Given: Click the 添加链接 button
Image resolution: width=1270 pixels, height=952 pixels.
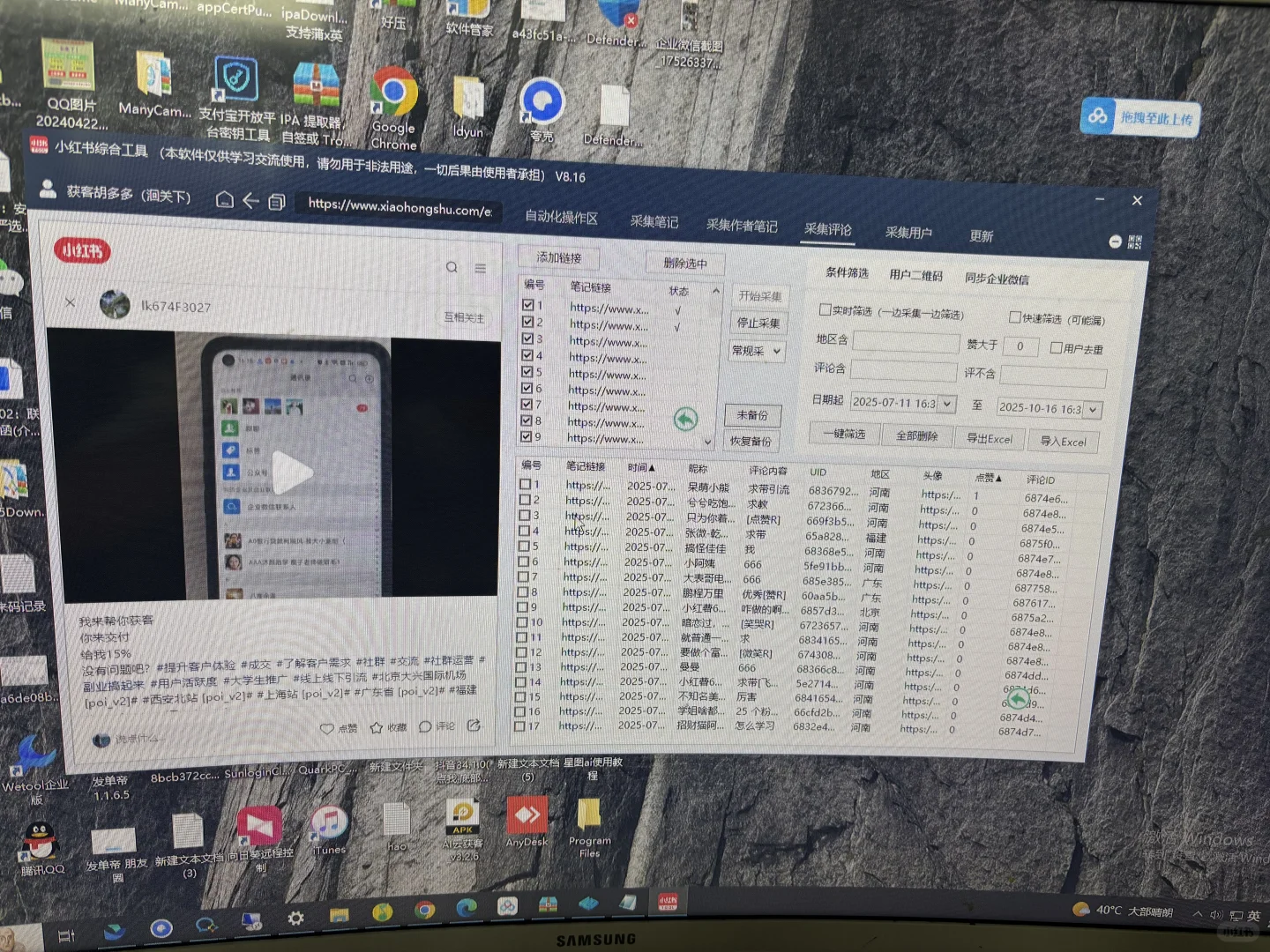Looking at the screenshot, I should coord(558,257).
